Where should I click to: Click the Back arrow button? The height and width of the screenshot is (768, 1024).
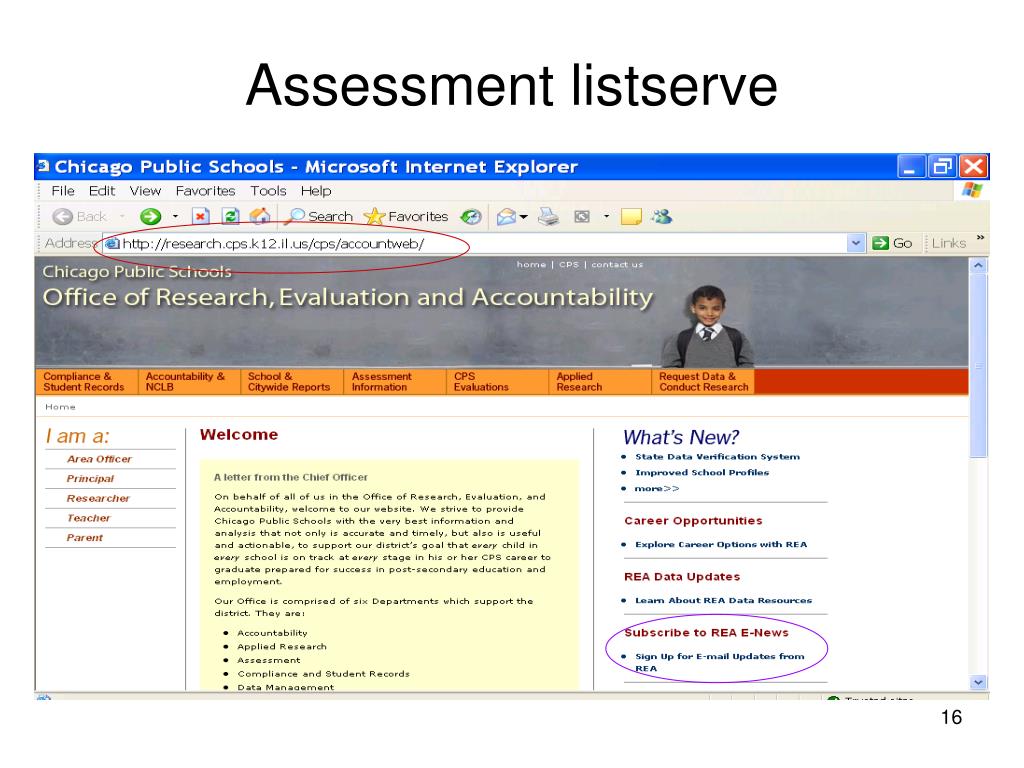[78, 216]
